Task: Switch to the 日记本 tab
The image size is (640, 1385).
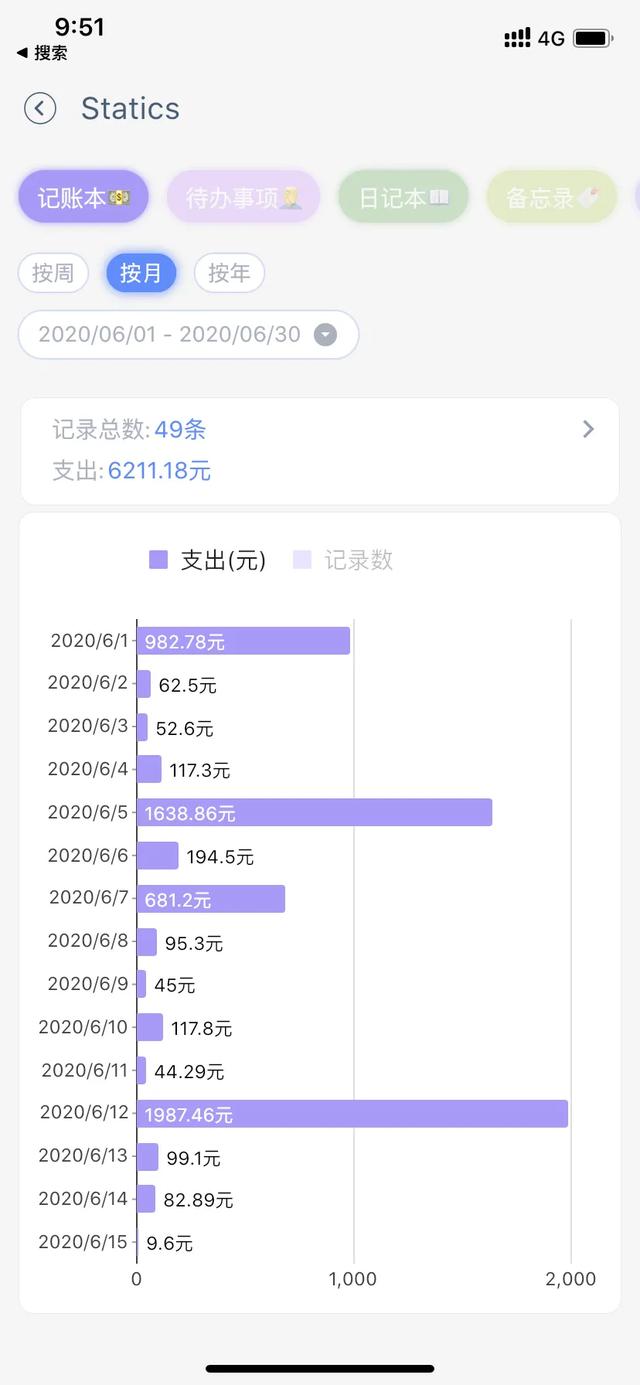Action: pyautogui.click(x=403, y=196)
